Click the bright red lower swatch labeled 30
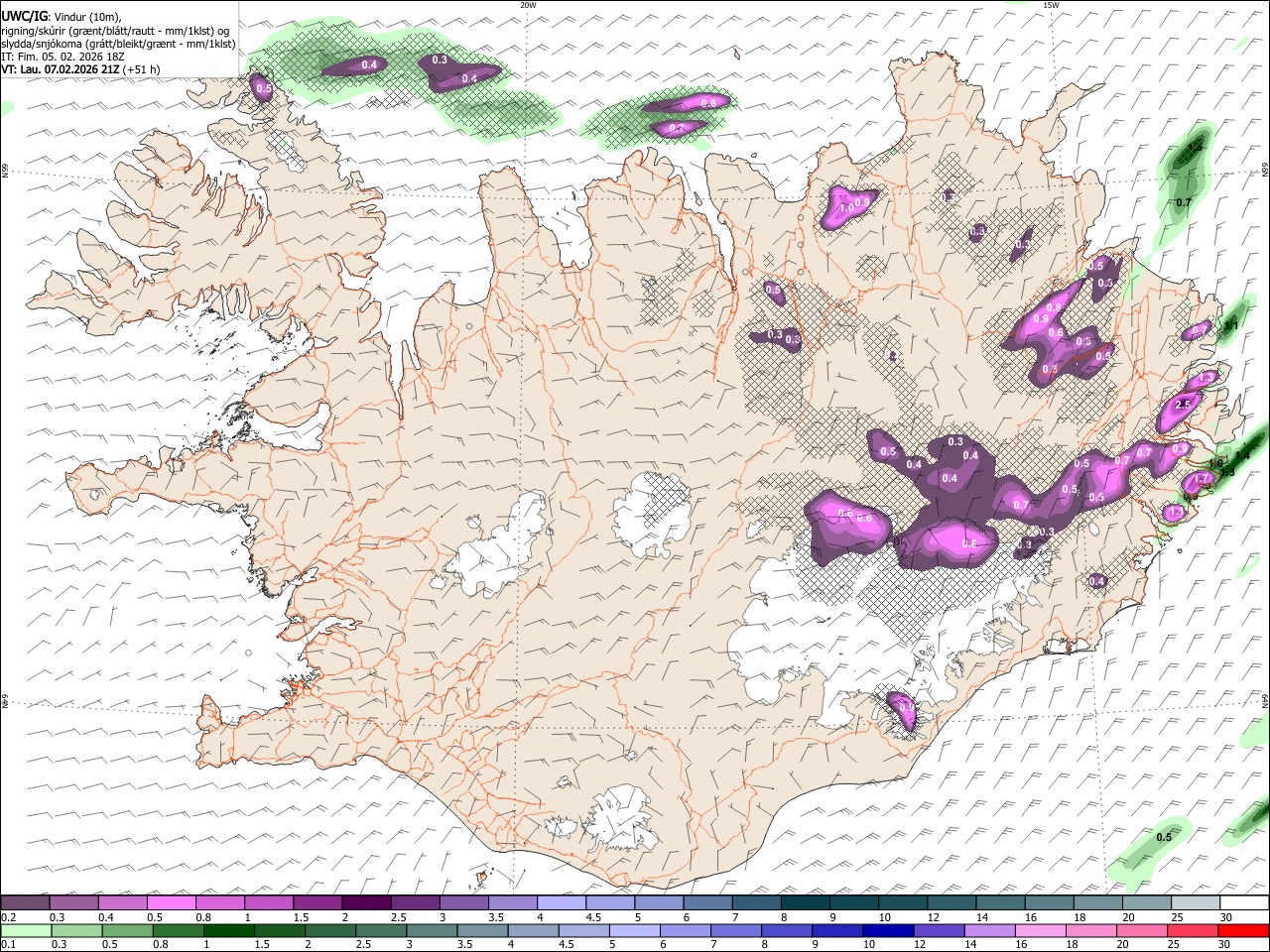 [1244, 930]
